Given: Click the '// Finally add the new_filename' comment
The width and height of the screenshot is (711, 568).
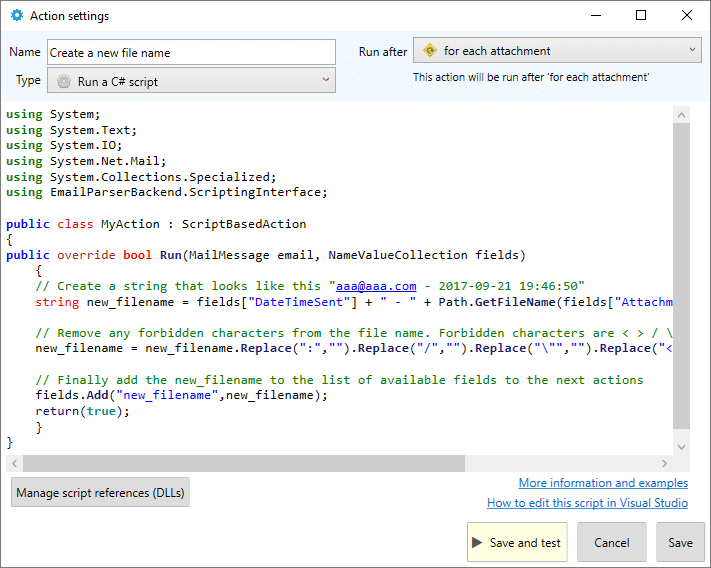Looking at the screenshot, I should pos(339,380).
